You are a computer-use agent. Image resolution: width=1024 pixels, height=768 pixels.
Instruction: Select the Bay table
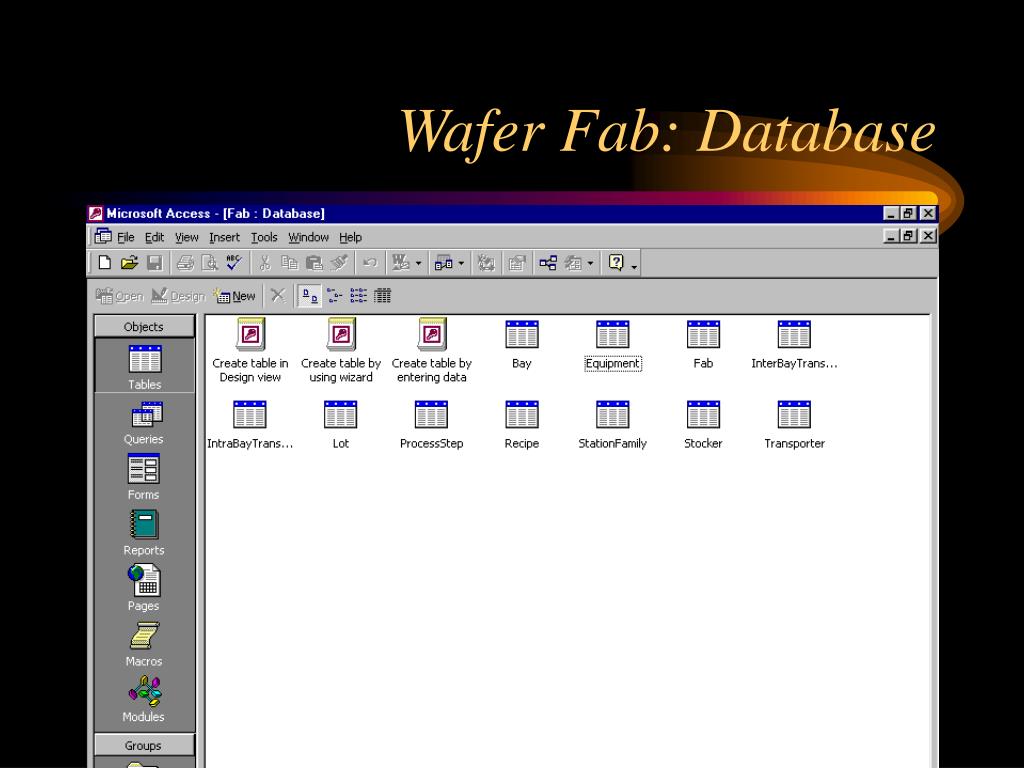point(522,345)
